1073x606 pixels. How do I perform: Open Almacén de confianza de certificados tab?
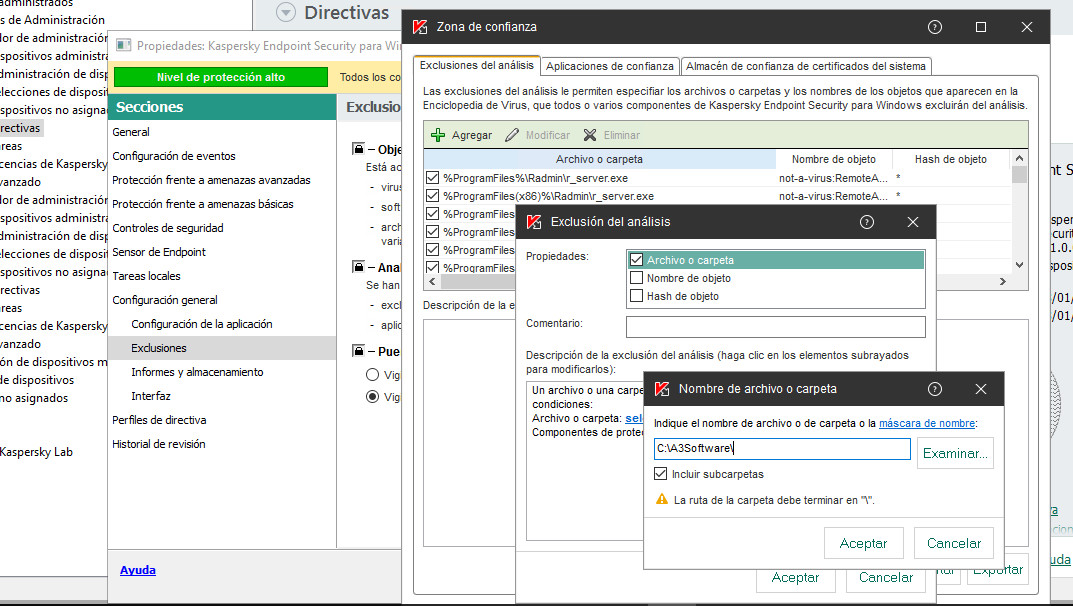pos(806,66)
